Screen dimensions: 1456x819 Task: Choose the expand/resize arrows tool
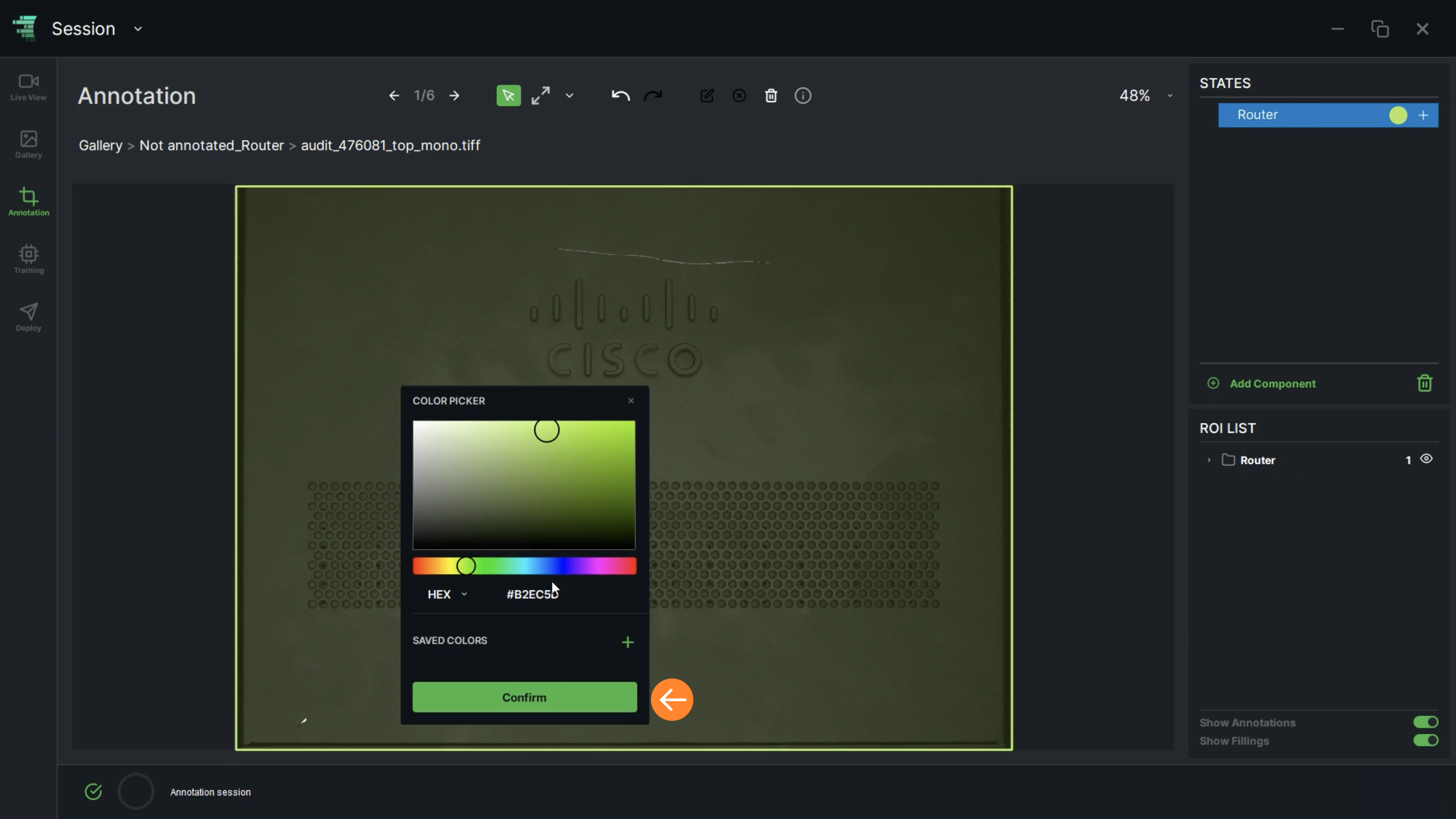point(540,96)
